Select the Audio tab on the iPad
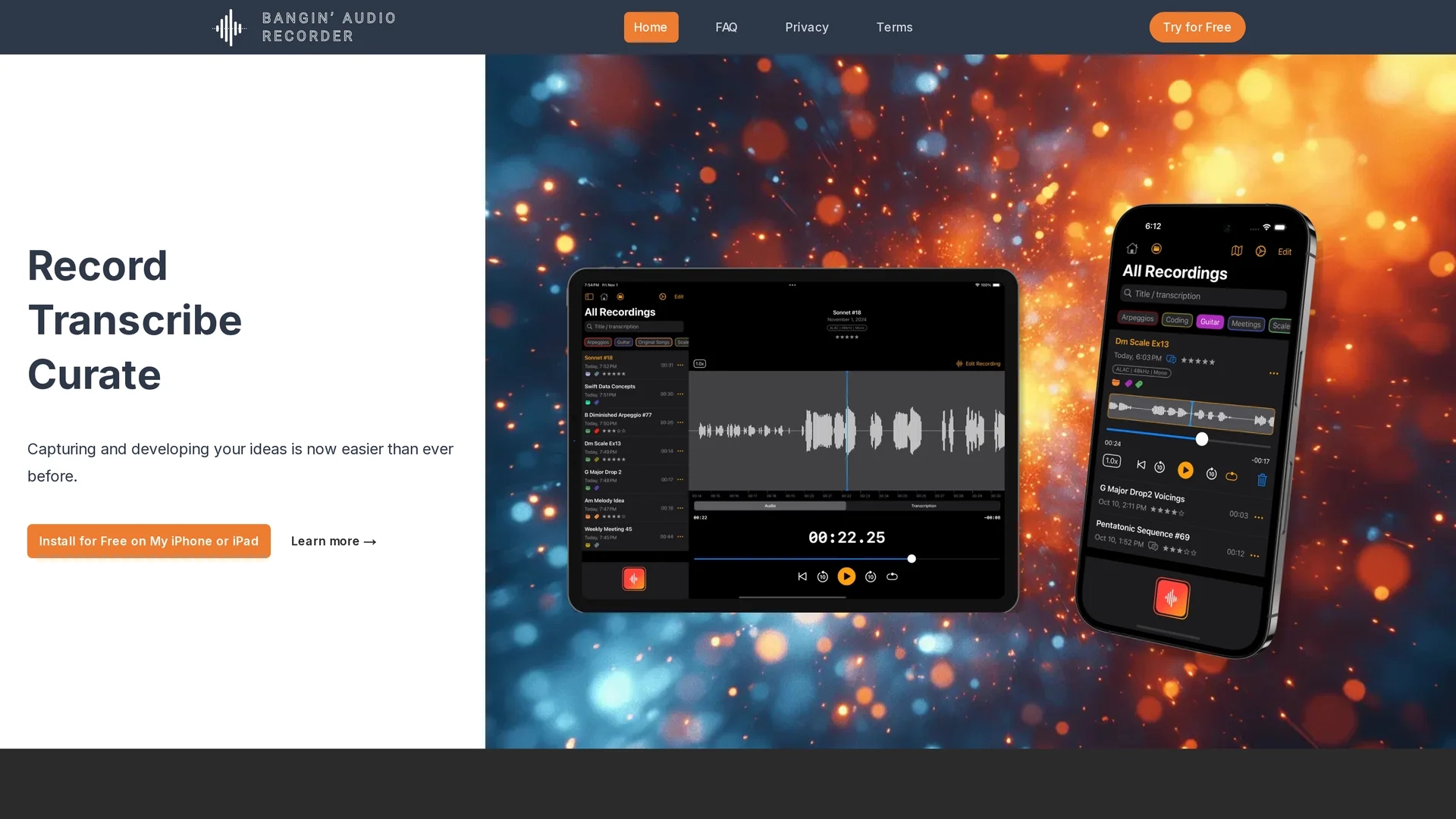 (x=770, y=506)
